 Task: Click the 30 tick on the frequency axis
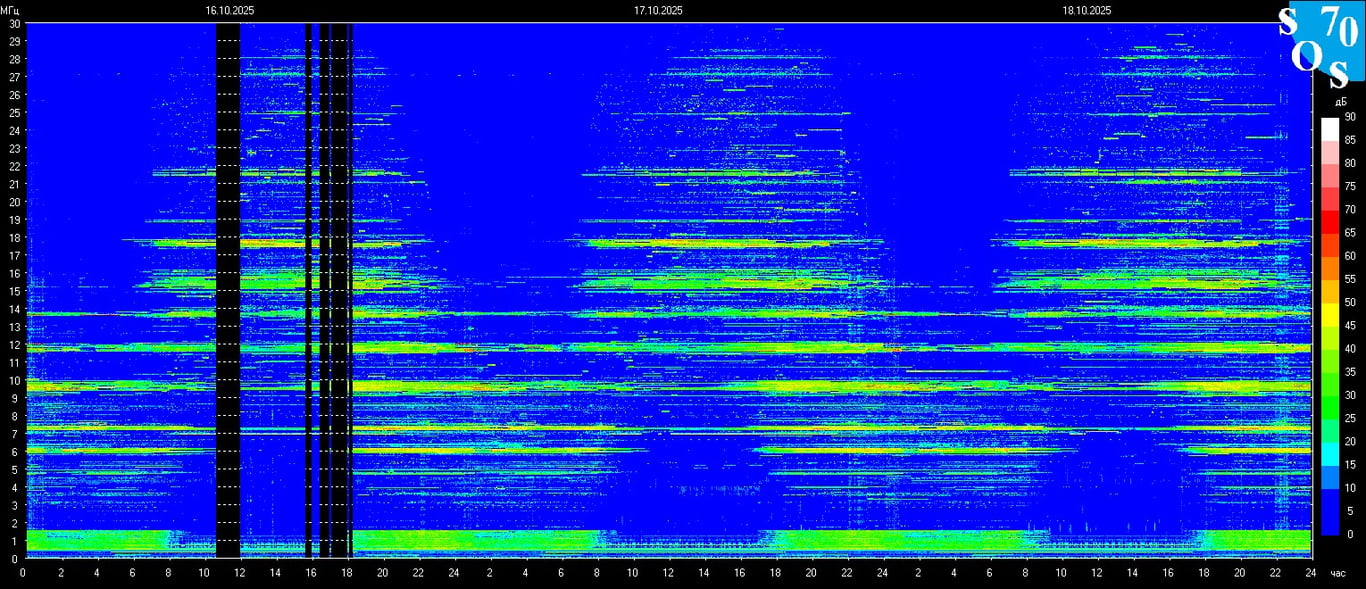pos(14,23)
